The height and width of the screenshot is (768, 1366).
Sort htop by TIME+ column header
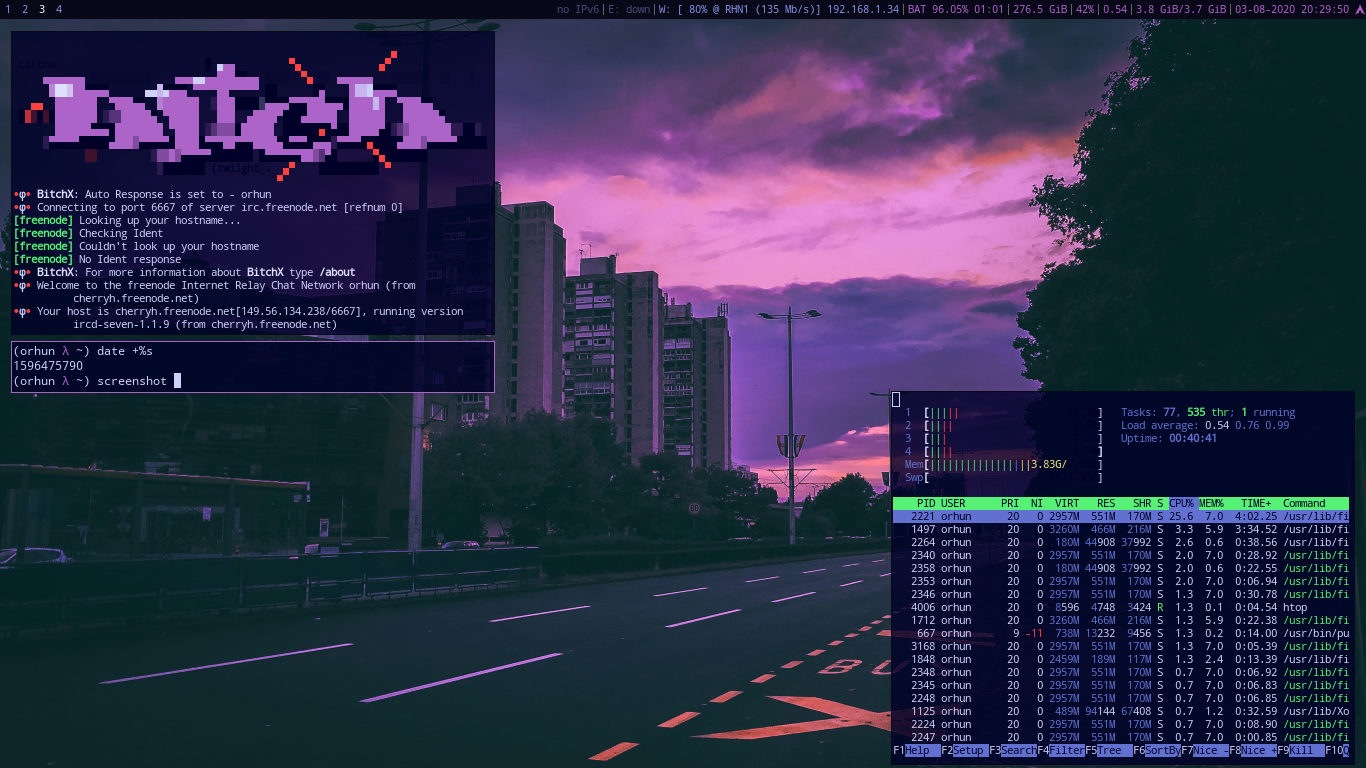(x=1256, y=503)
